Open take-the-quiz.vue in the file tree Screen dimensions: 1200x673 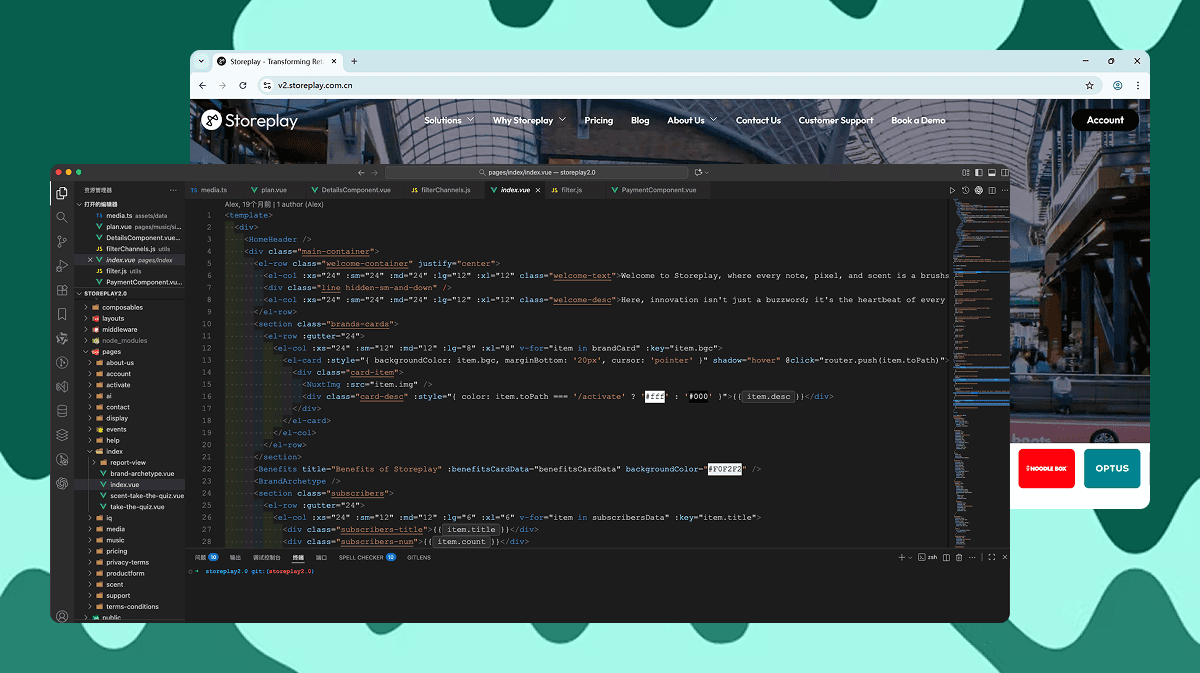(x=136, y=507)
